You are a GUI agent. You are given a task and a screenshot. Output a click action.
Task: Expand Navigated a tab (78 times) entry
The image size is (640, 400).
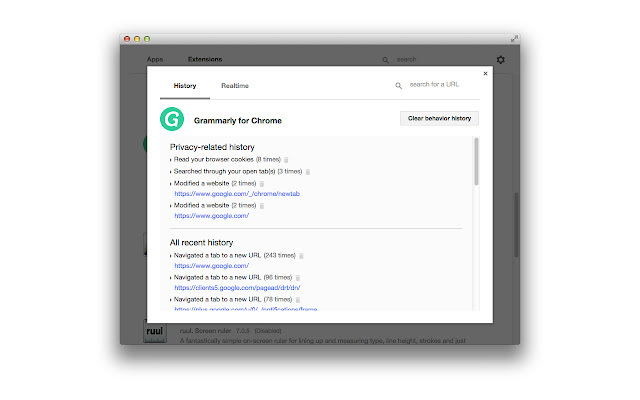(x=171, y=300)
